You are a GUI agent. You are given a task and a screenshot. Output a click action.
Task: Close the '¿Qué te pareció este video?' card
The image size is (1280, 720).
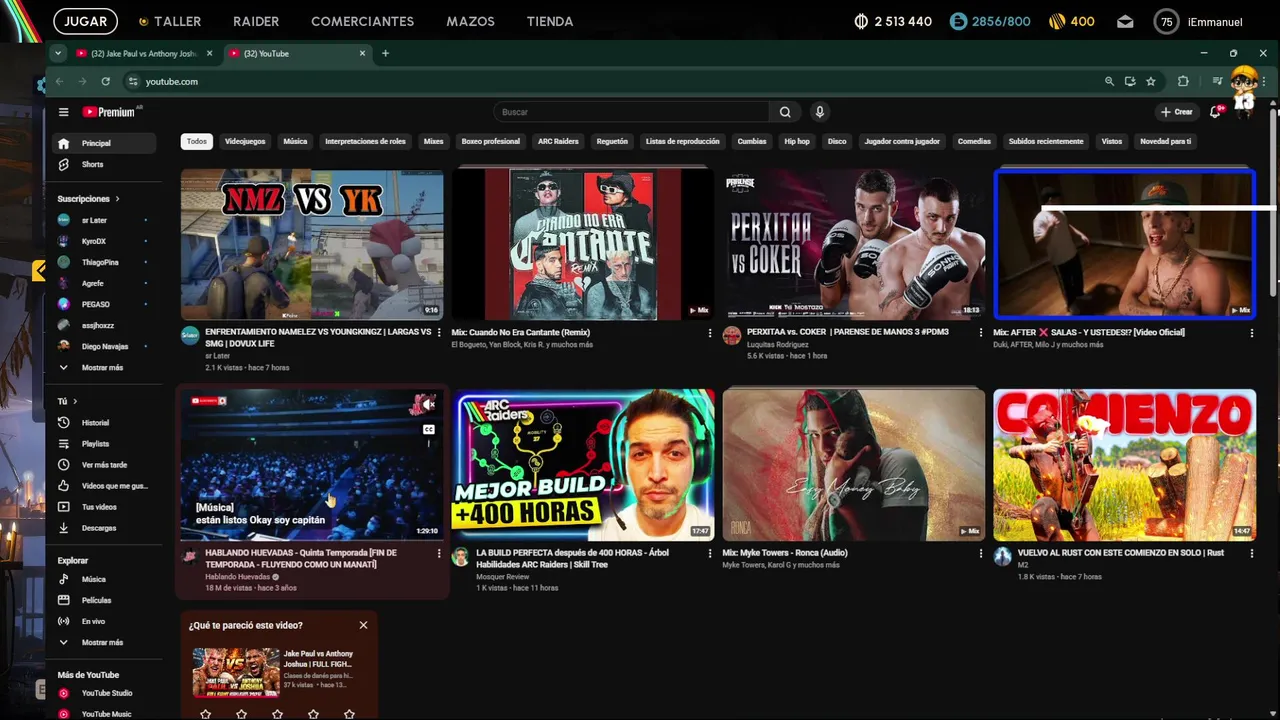(x=363, y=625)
